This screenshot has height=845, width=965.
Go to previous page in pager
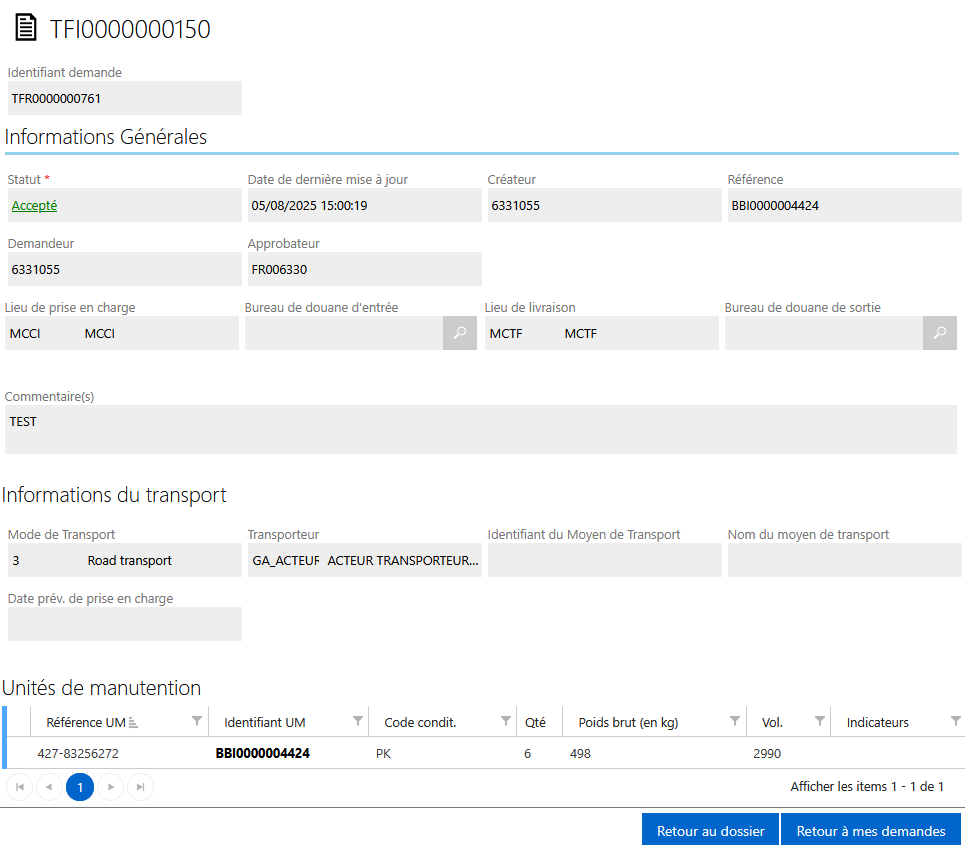click(49, 787)
